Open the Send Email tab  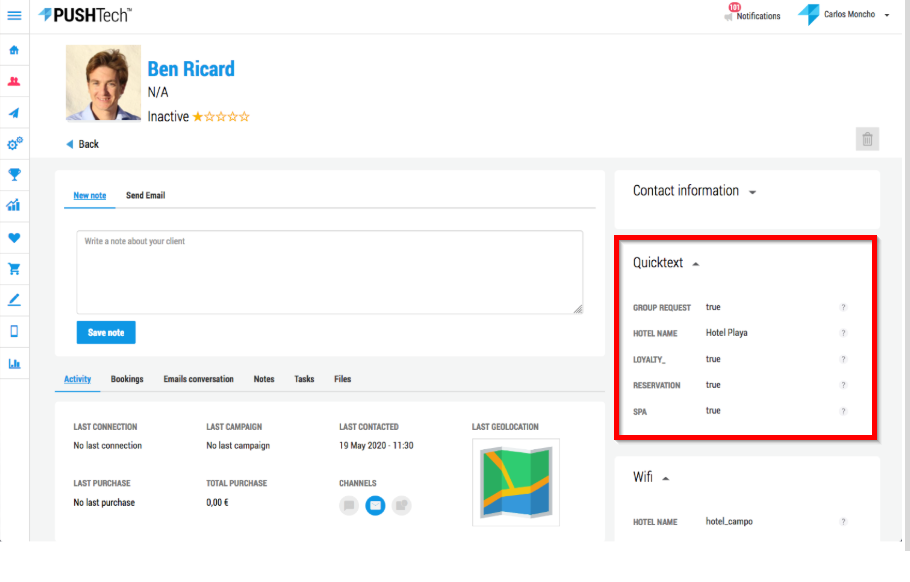(145, 195)
